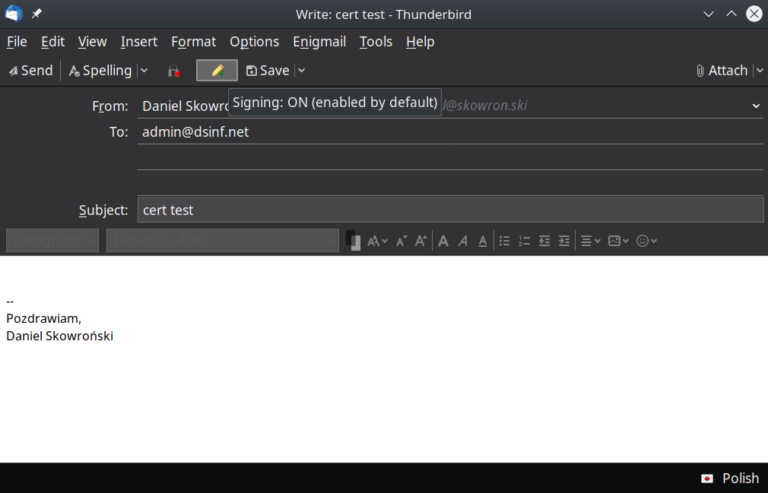Open the Help menu
This screenshot has height=493, width=768.
point(420,42)
